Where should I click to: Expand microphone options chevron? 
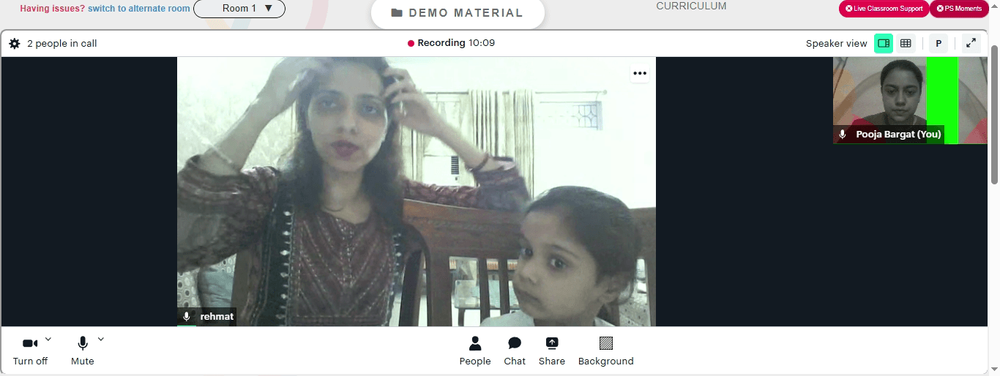[x=100, y=339]
